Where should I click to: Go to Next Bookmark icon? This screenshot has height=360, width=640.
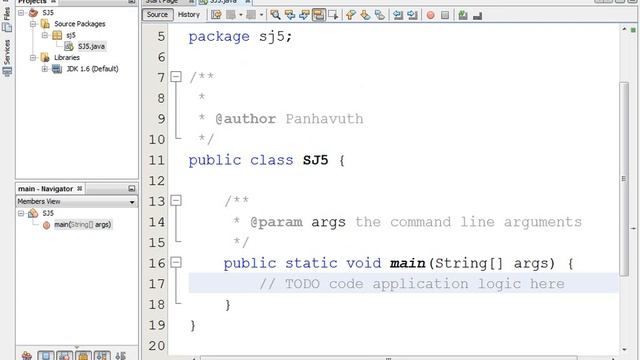pos(365,15)
